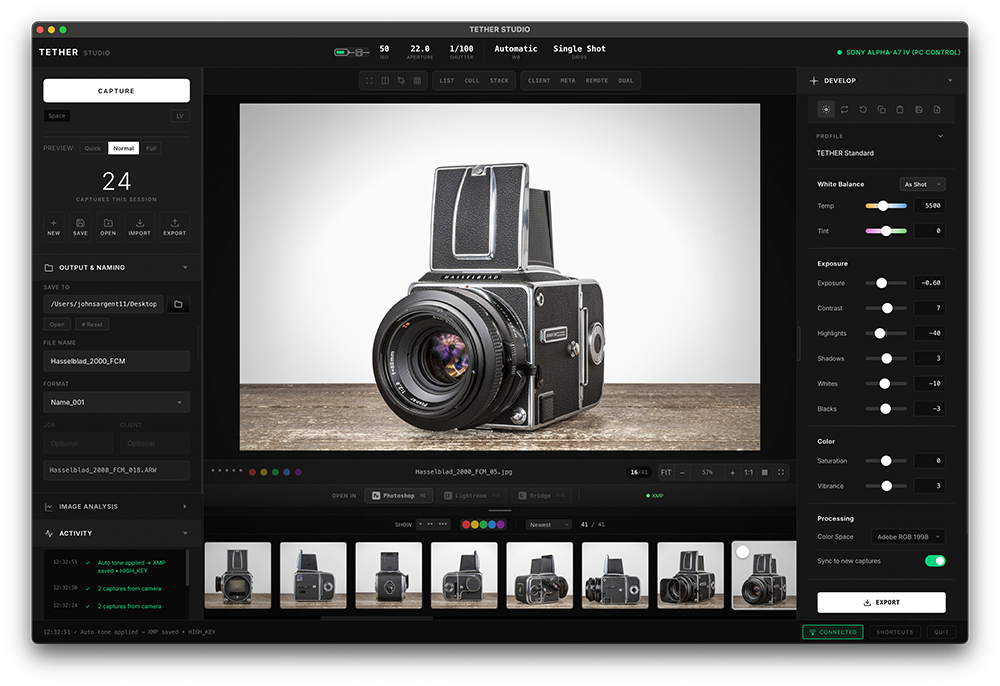This screenshot has height=686, width=1000.
Task: Select Full preview mode
Action: click(151, 149)
